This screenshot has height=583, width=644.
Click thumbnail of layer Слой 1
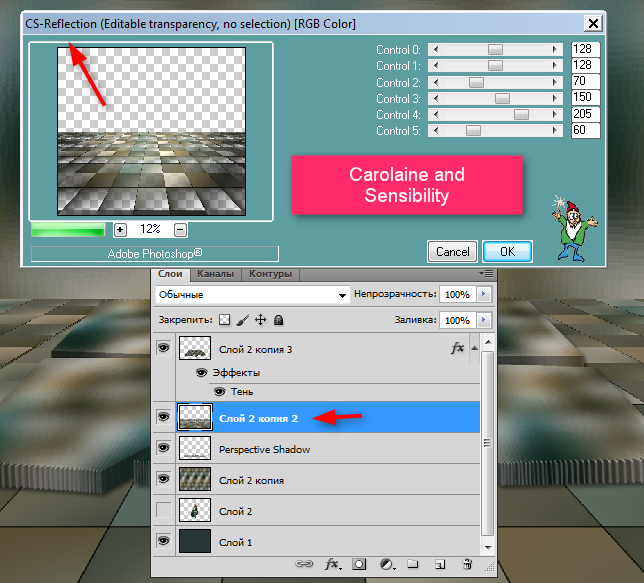(195, 541)
